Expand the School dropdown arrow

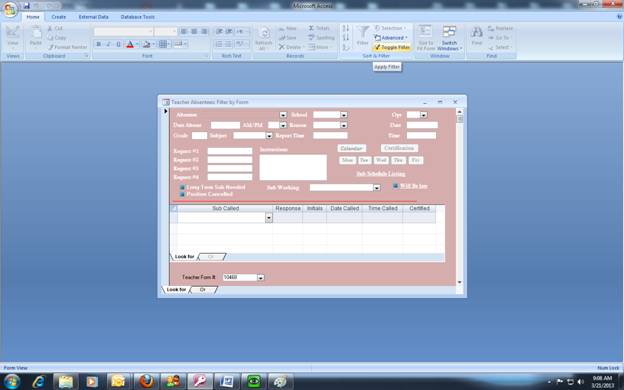344,115
